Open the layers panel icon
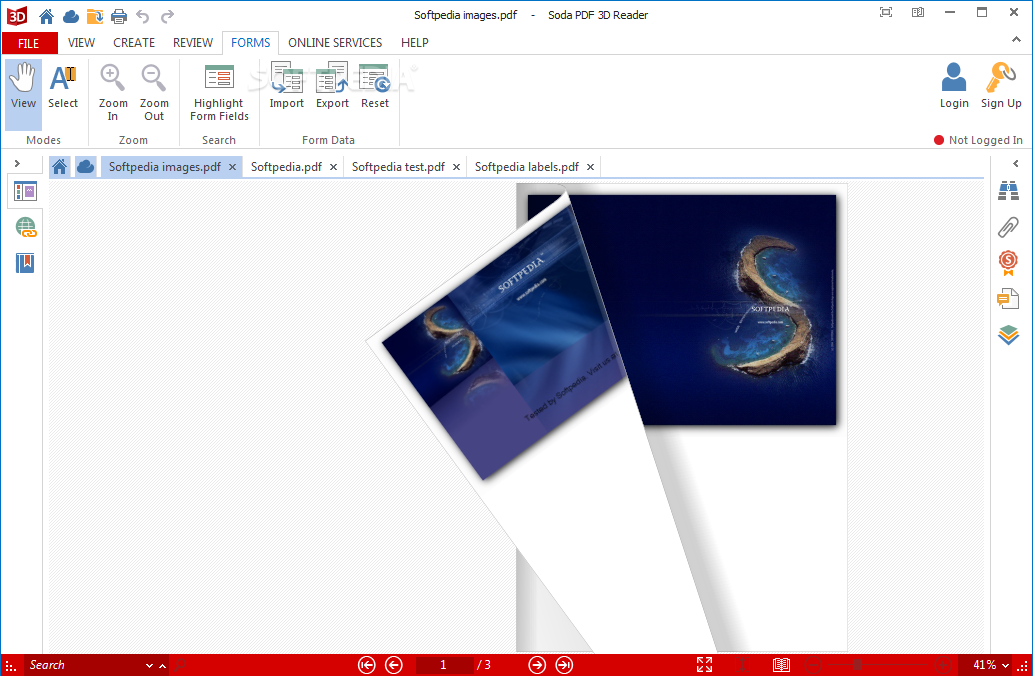Image resolution: width=1033 pixels, height=676 pixels. pyautogui.click(x=1008, y=335)
